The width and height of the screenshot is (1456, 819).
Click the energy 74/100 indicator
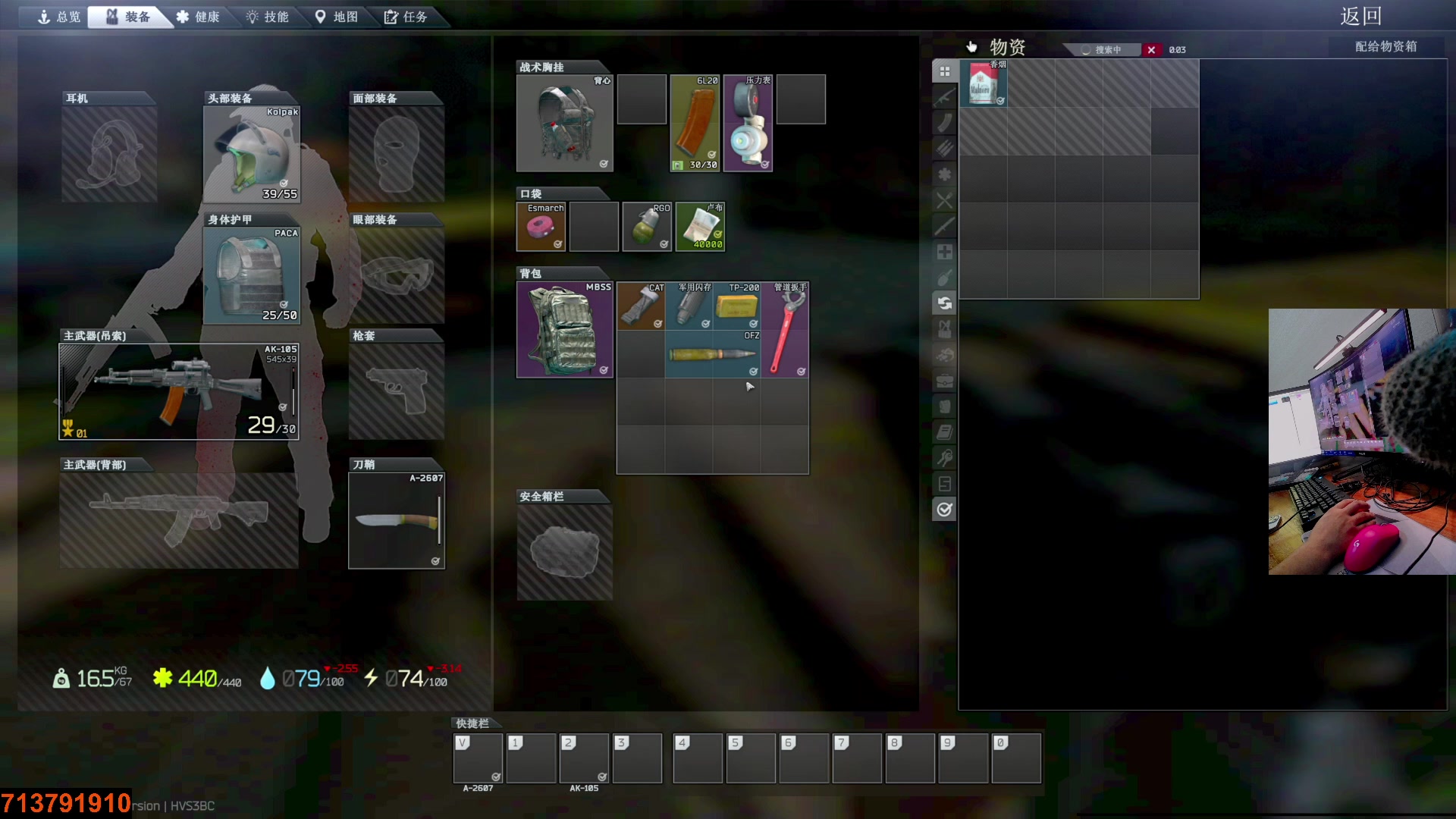click(405, 678)
